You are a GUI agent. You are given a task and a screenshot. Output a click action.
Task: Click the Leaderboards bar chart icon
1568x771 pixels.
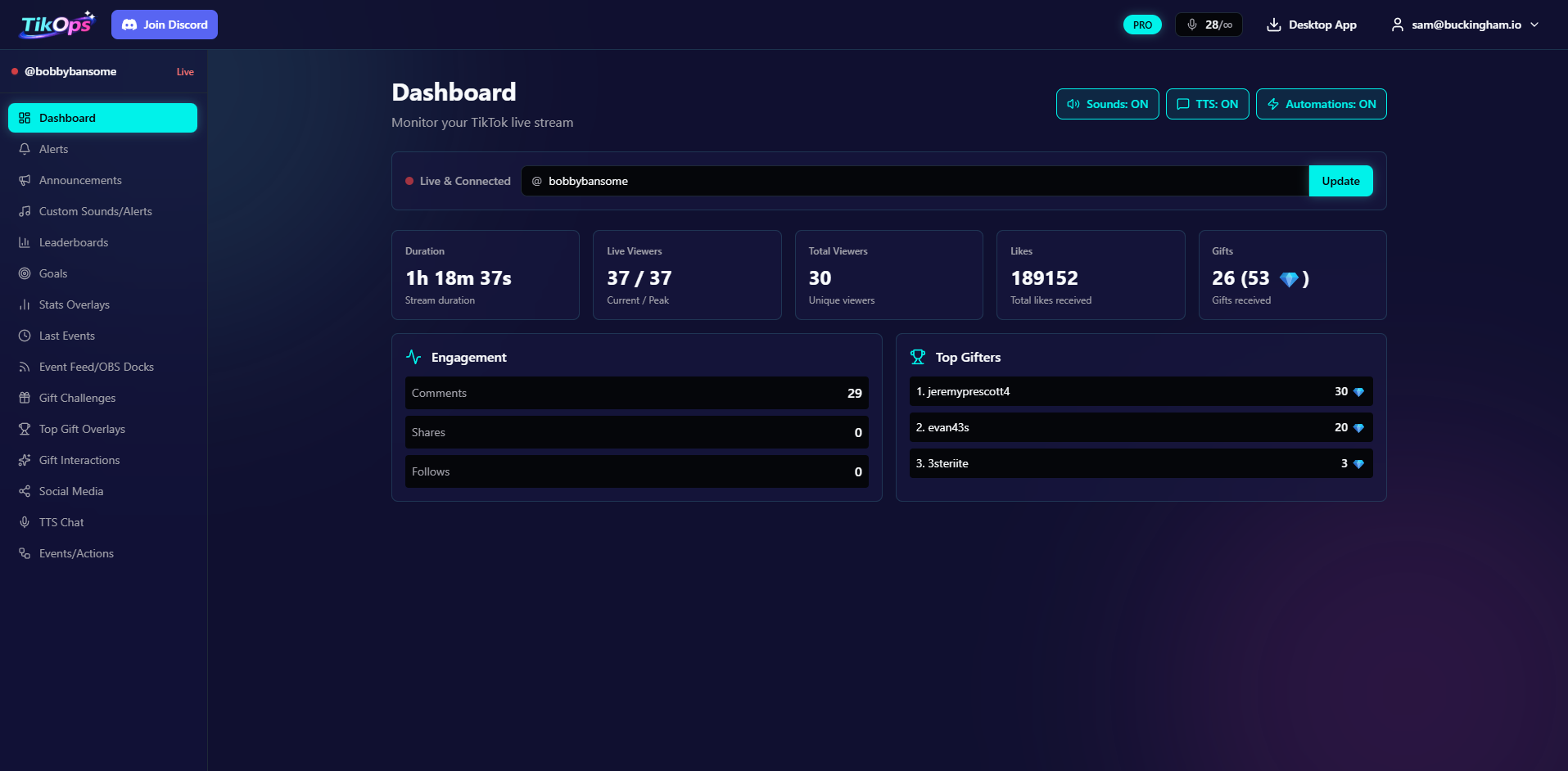pos(25,242)
